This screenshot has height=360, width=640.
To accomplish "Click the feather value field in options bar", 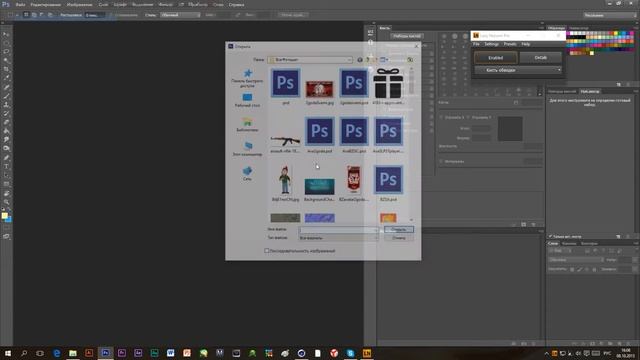I will (94, 15).
